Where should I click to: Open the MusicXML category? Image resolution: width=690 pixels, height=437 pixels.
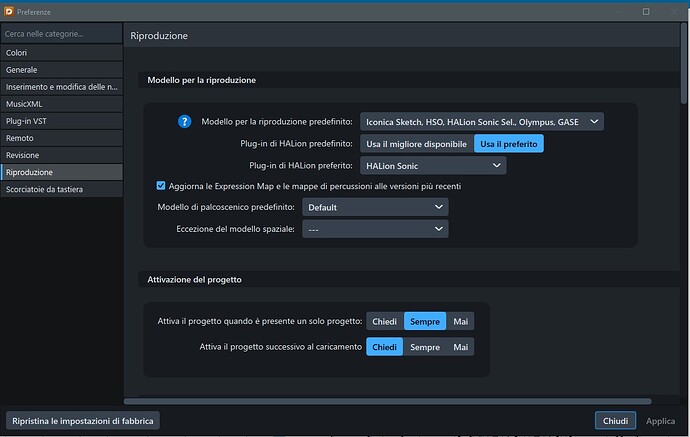(62, 104)
